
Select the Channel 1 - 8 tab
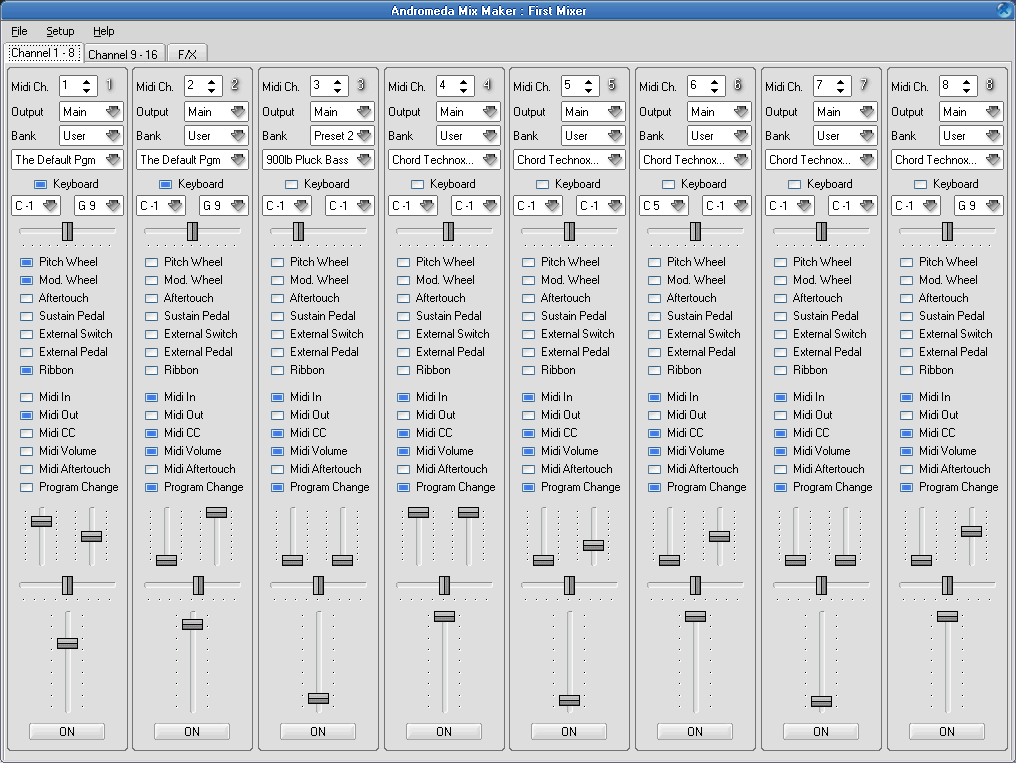point(43,53)
